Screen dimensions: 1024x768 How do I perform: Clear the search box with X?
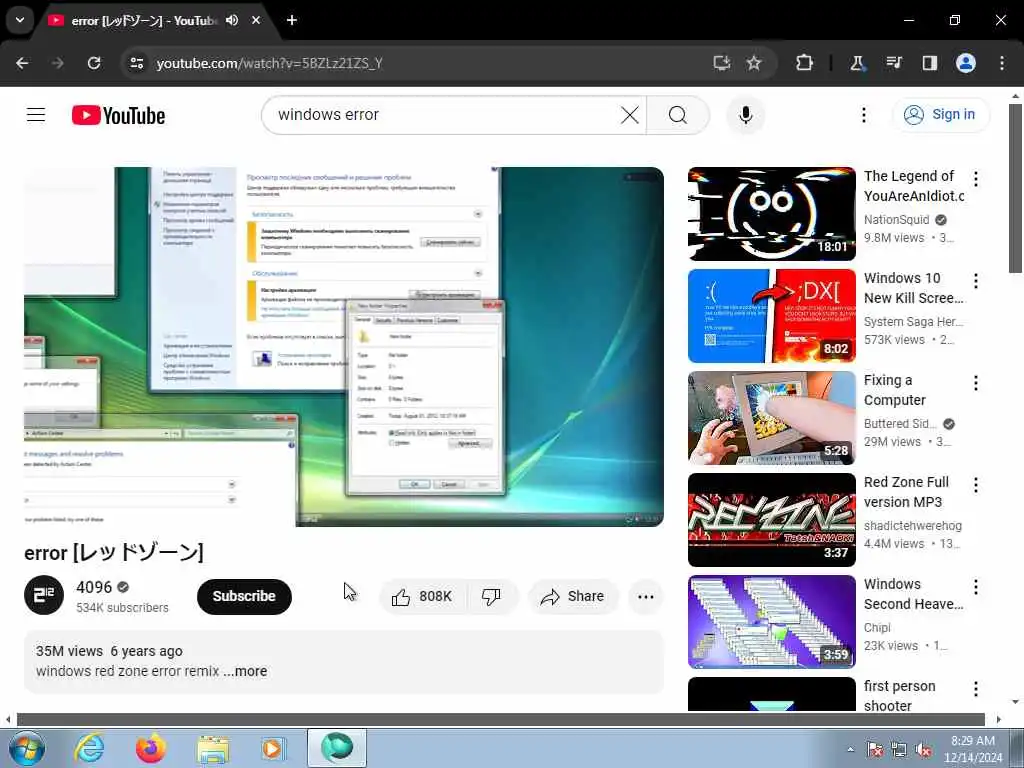(630, 115)
